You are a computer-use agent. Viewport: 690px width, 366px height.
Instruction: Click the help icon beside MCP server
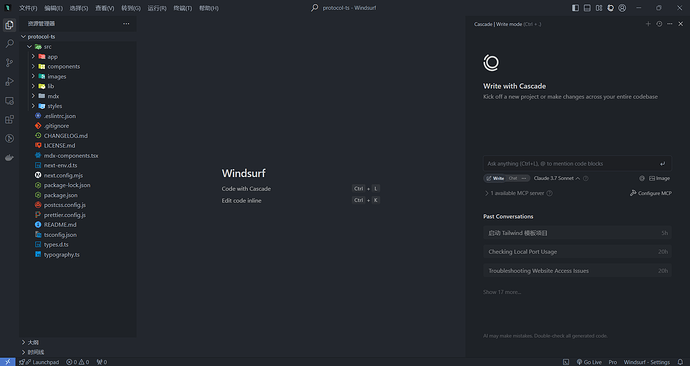point(550,193)
